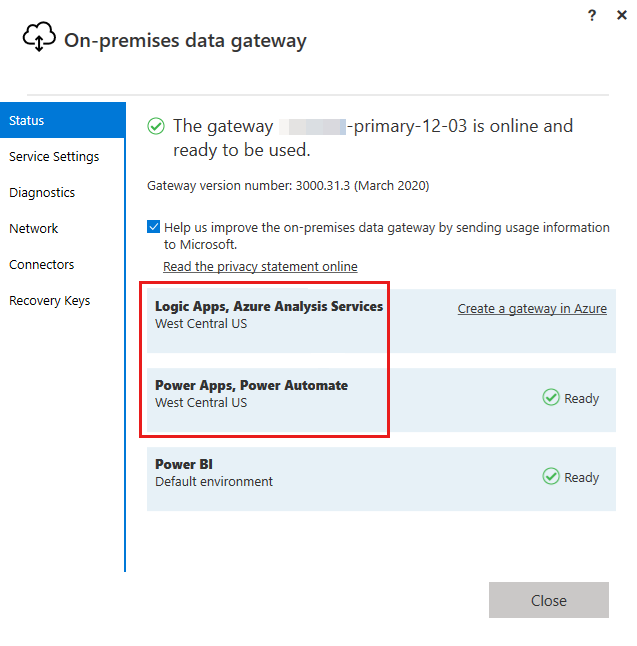Viewport: 637px width, 646px height.
Task: Click the green online status checkmark
Action: point(156,126)
